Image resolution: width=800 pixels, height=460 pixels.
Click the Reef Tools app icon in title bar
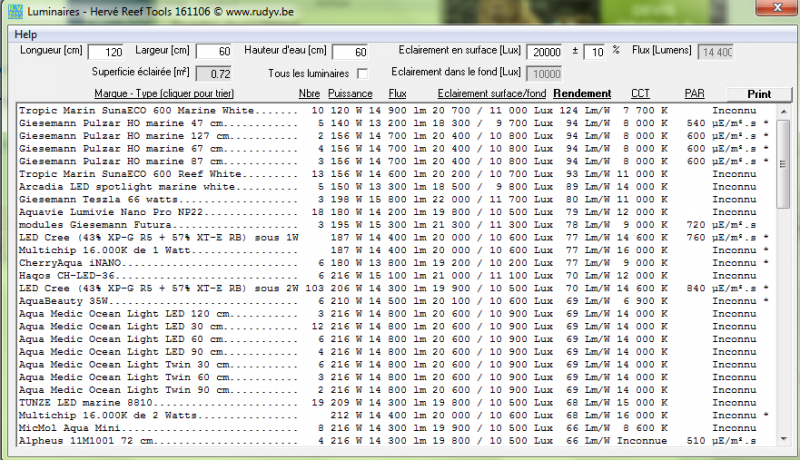(15, 11)
